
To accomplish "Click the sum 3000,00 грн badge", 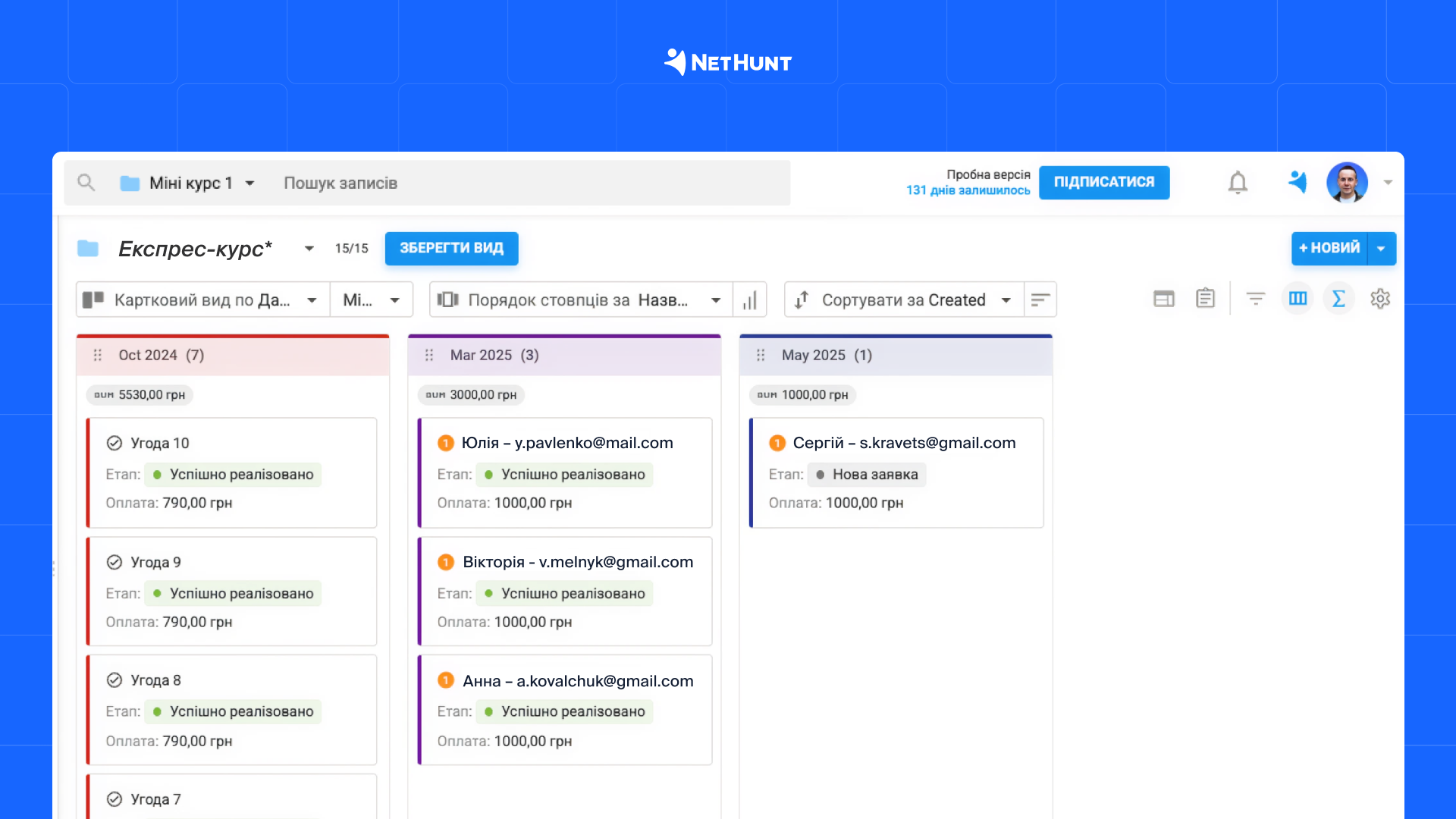I will pos(471,394).
